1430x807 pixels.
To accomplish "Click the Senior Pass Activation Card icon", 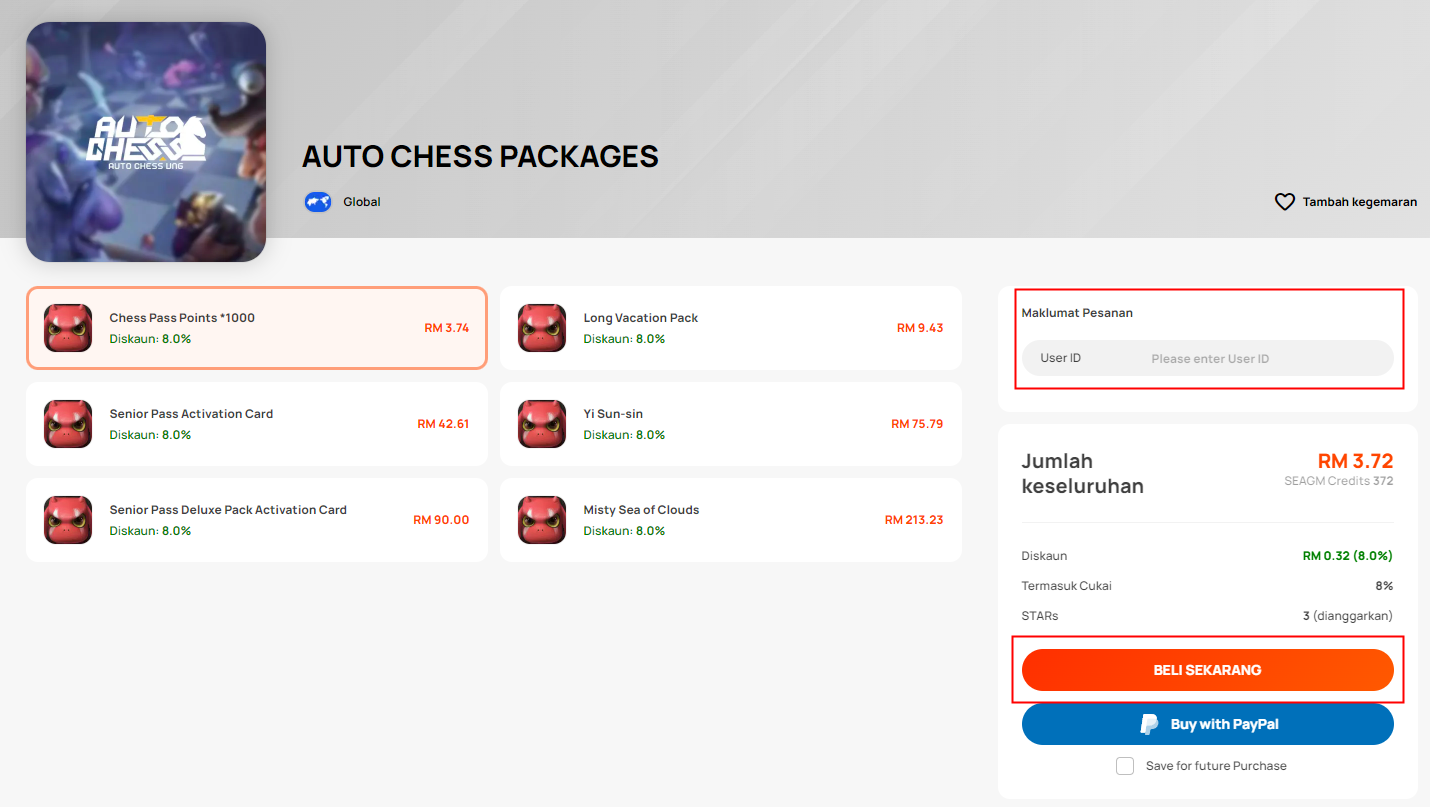I will click(68, 424).
